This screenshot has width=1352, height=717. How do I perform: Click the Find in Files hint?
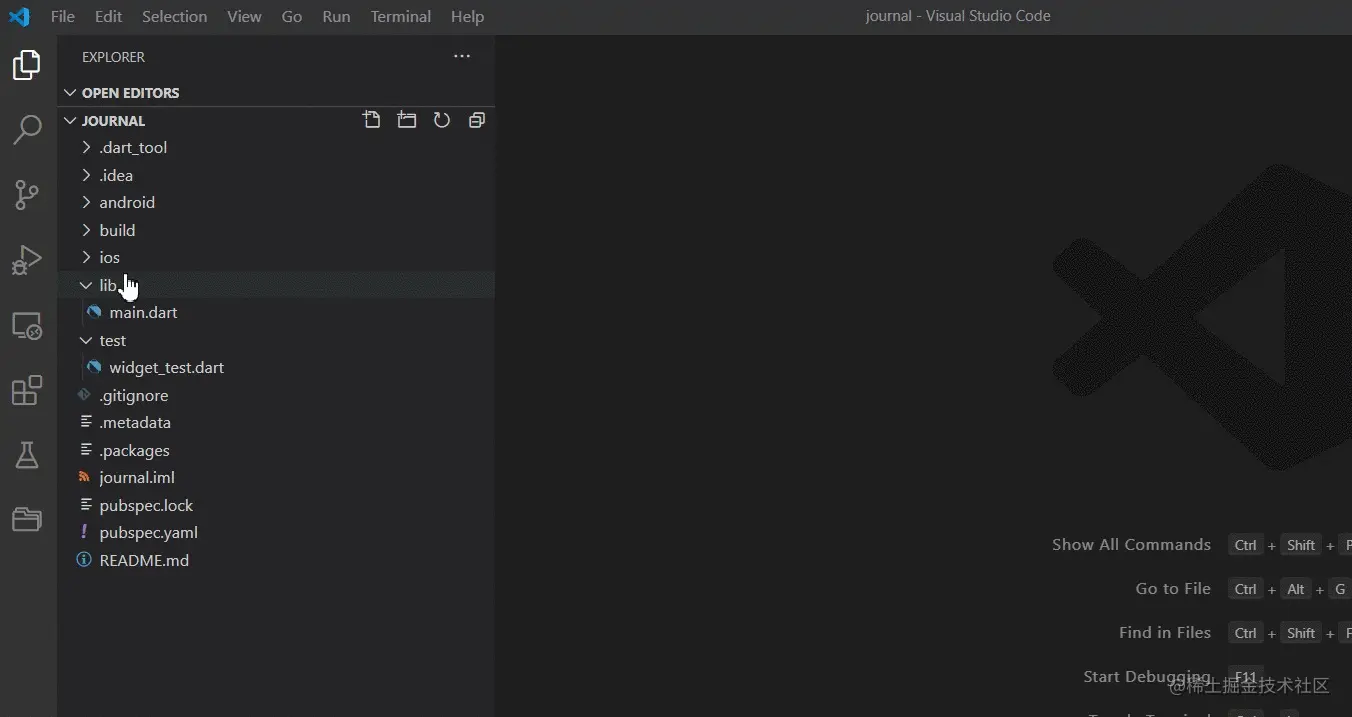click(x=1165, y=632)
